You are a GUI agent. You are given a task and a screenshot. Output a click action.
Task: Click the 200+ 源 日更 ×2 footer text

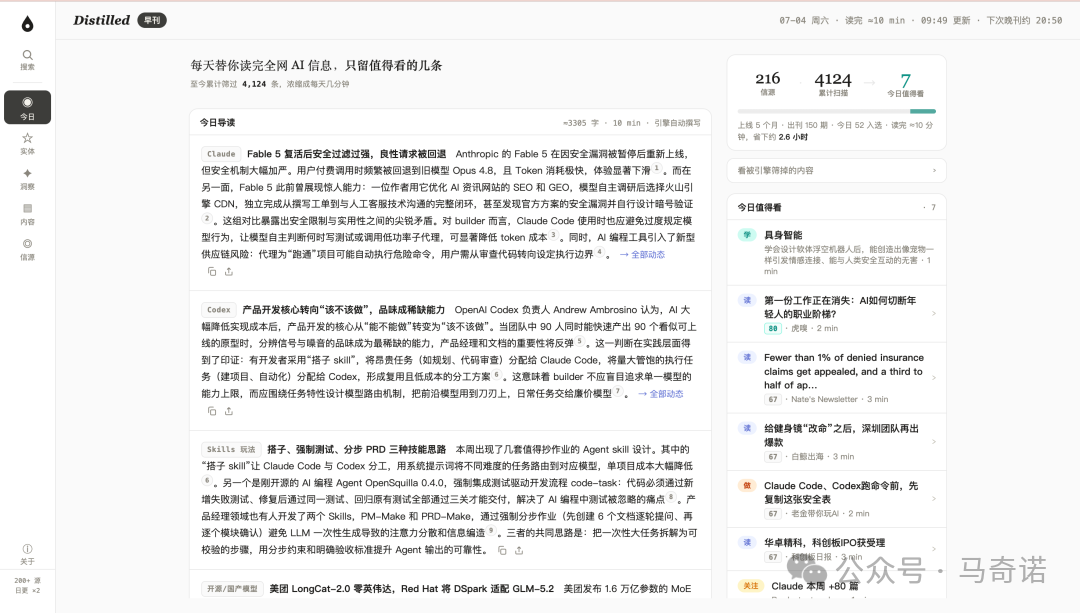(x=28, y=585)
